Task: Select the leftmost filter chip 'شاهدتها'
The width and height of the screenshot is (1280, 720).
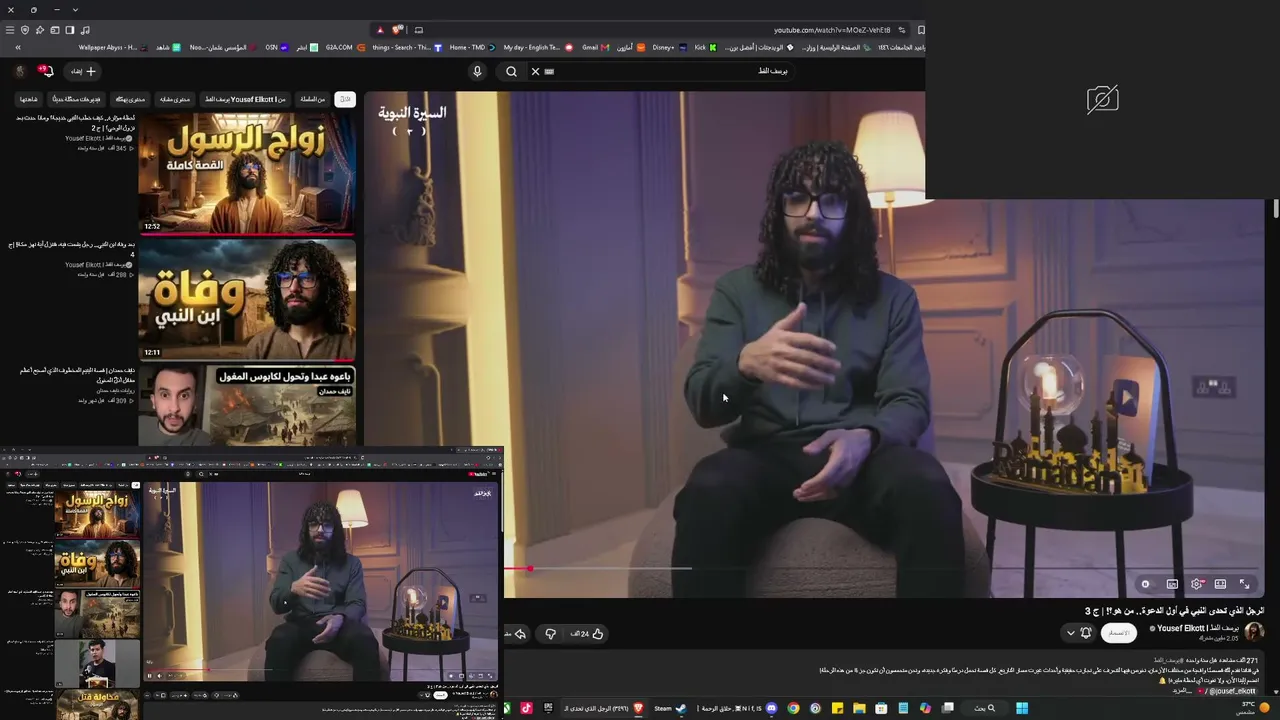Action: tap(29, 99)
